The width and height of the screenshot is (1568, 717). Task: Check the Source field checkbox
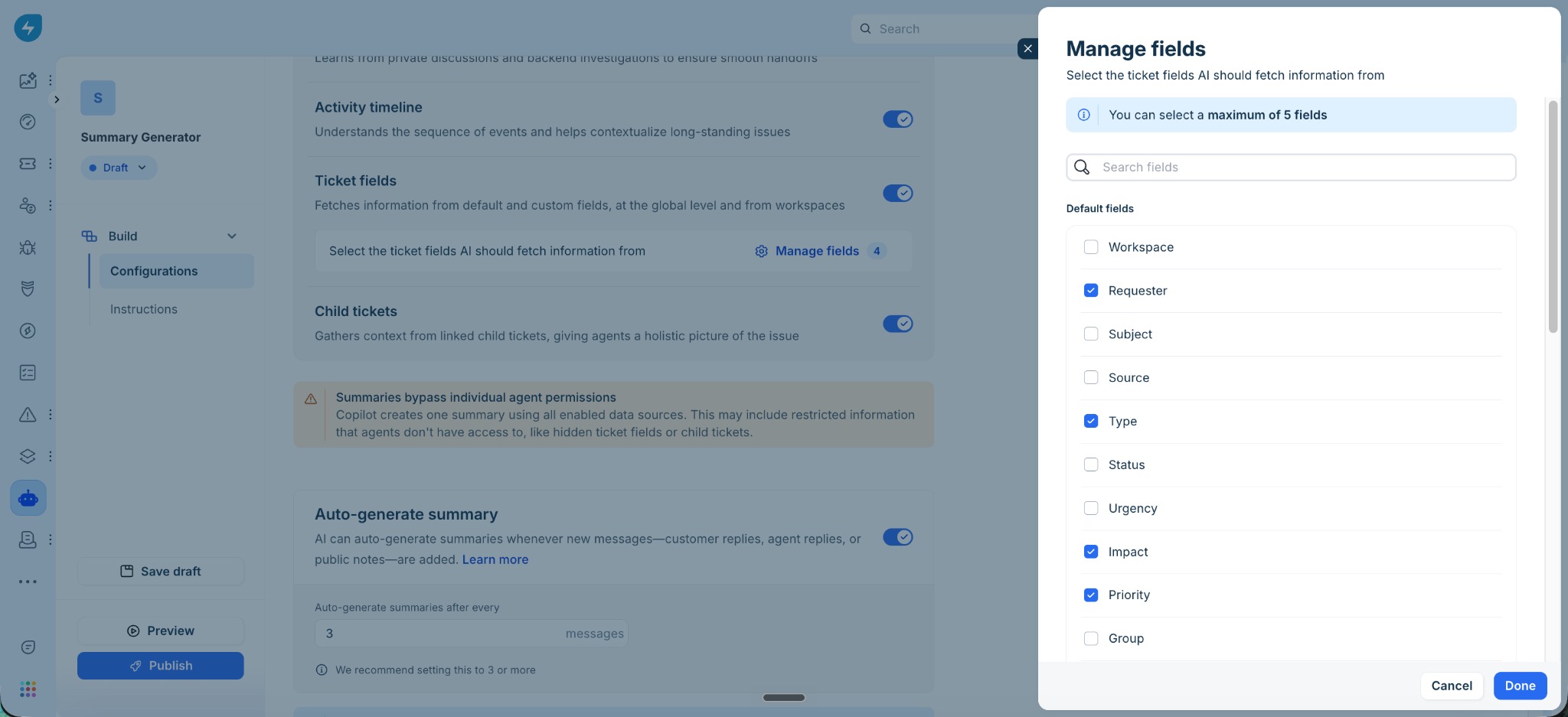pyautogui.click(x=1091, y=378)
